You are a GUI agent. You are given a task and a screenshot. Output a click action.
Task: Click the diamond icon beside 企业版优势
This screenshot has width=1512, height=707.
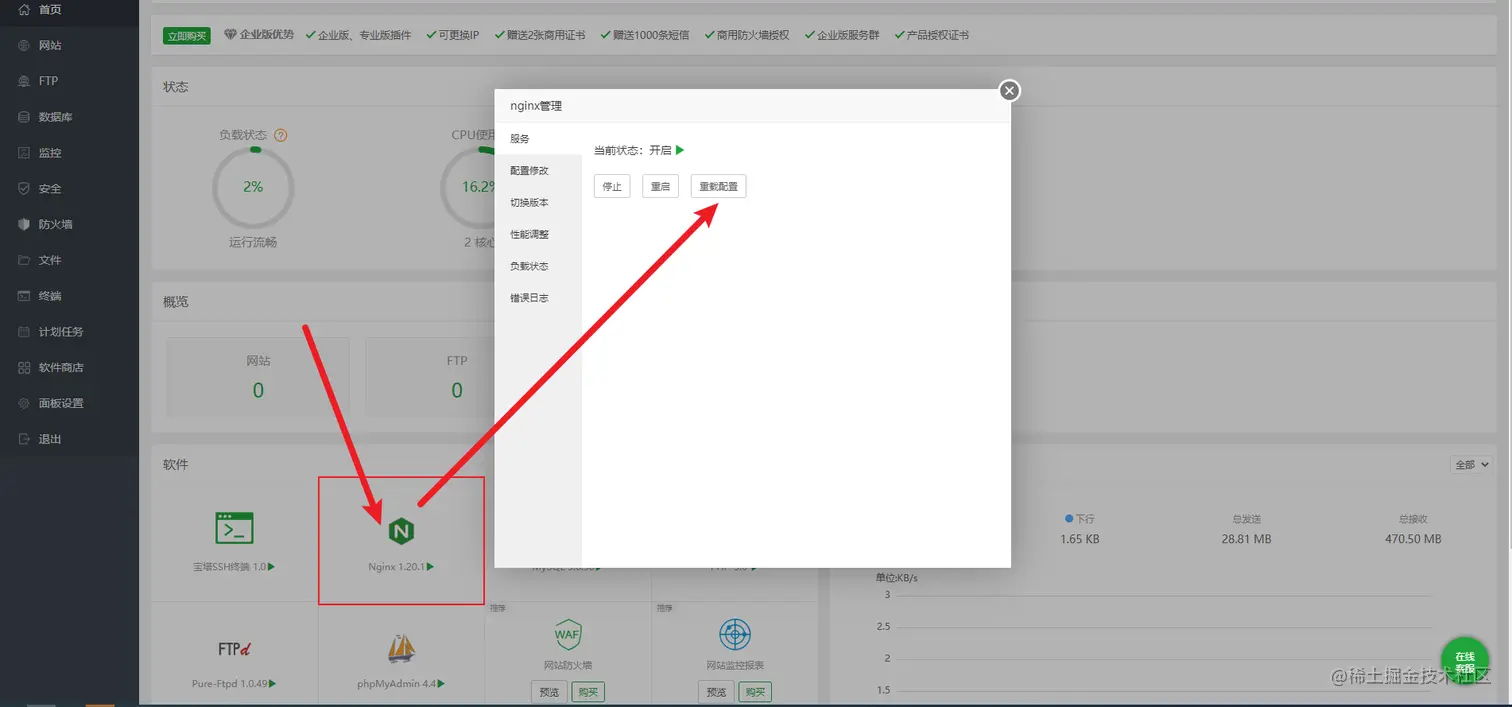coord(230,35)
